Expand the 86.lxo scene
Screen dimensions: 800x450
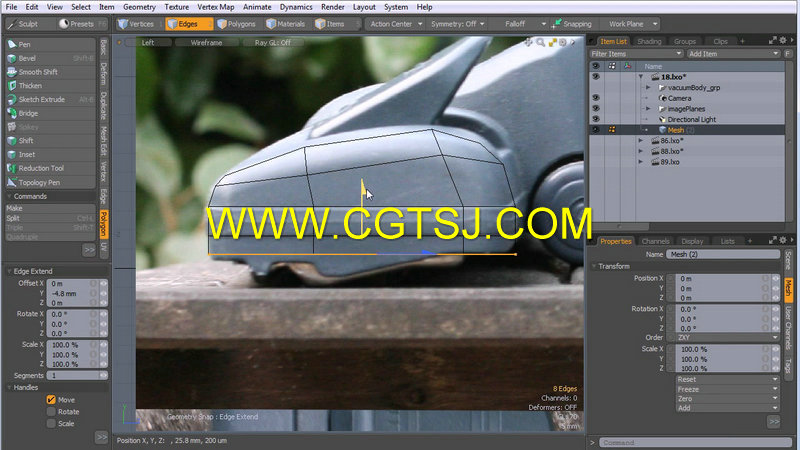pos(641,140)
